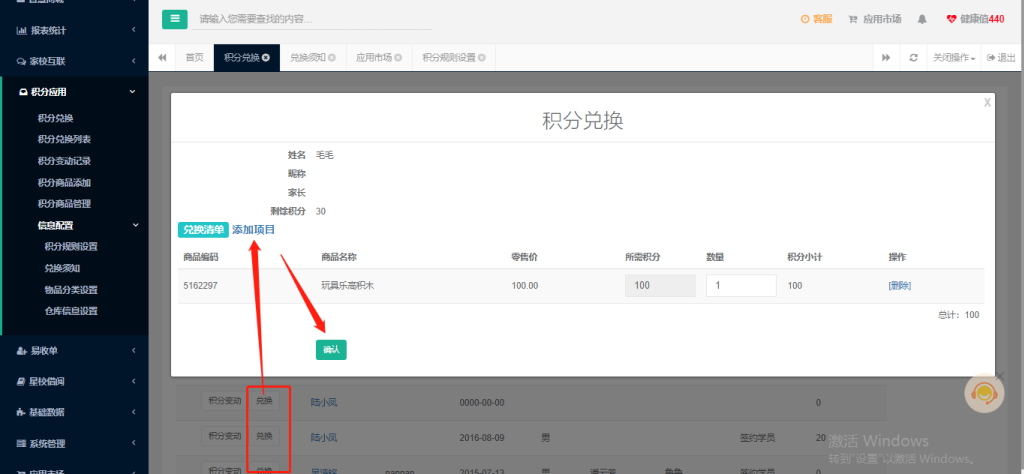Screen dimensions: 1024x474
Task: Collapse the 信息配置 submenu
Action: [88, 225]
